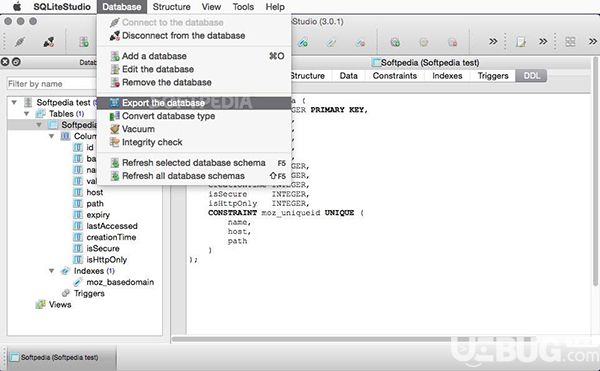Switch to the Triggers tab
Screen dimensions: 600x371
pos(493,76)
